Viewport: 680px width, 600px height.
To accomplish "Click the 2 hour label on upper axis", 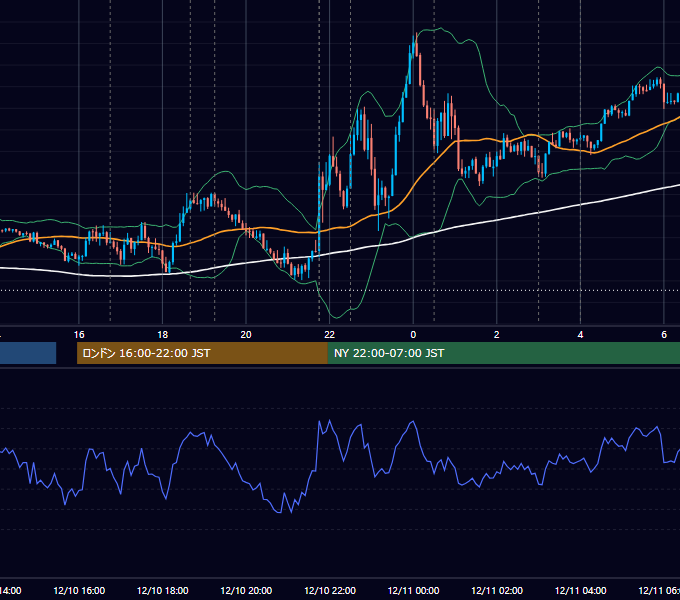I will 497,335.
